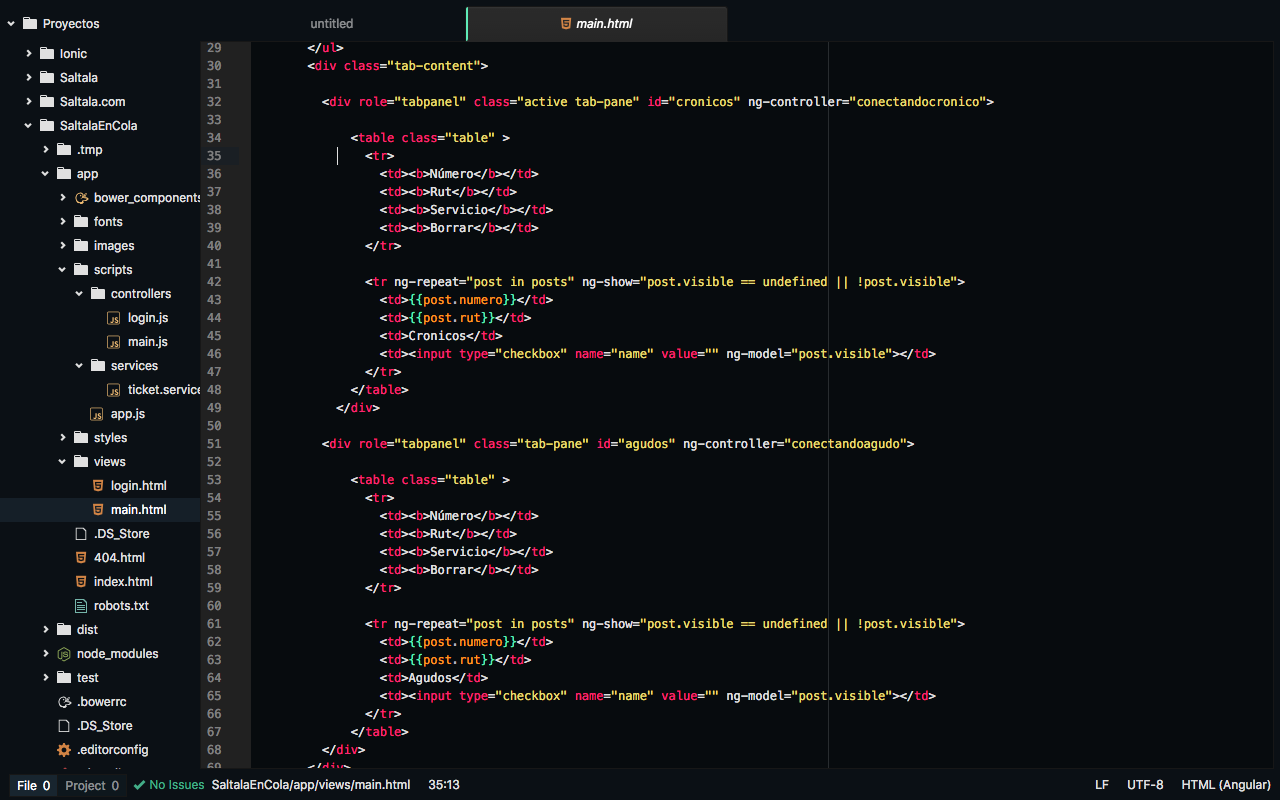Expand the images folder chevron

[63, 245]
